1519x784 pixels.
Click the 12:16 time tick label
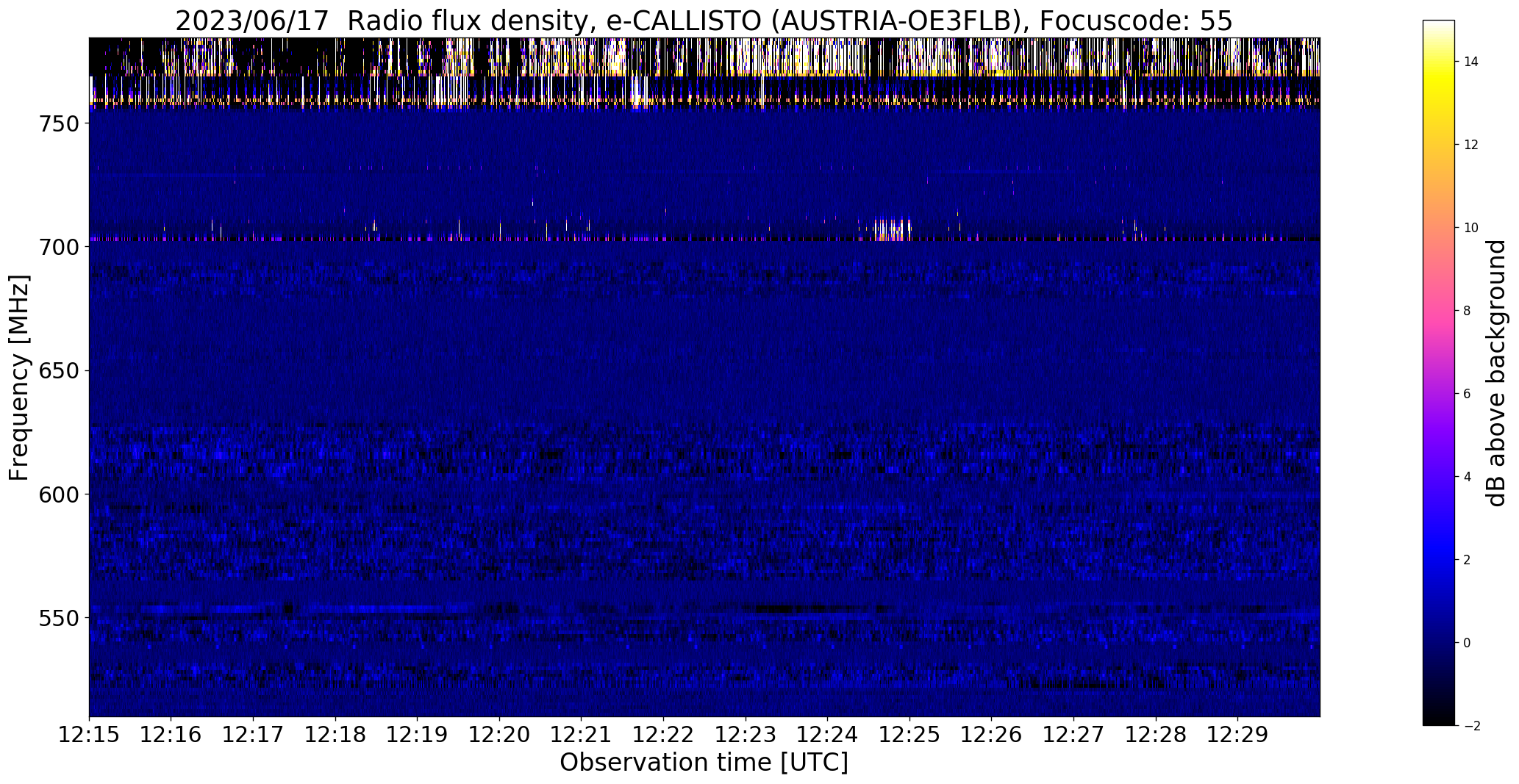pos(171,734)
